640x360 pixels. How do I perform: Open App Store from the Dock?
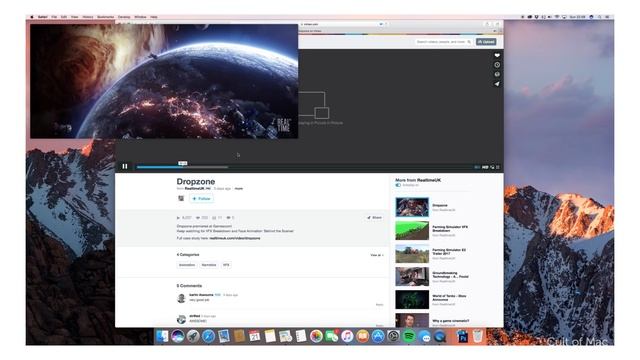pyautogui.click(x=378, y=336)
